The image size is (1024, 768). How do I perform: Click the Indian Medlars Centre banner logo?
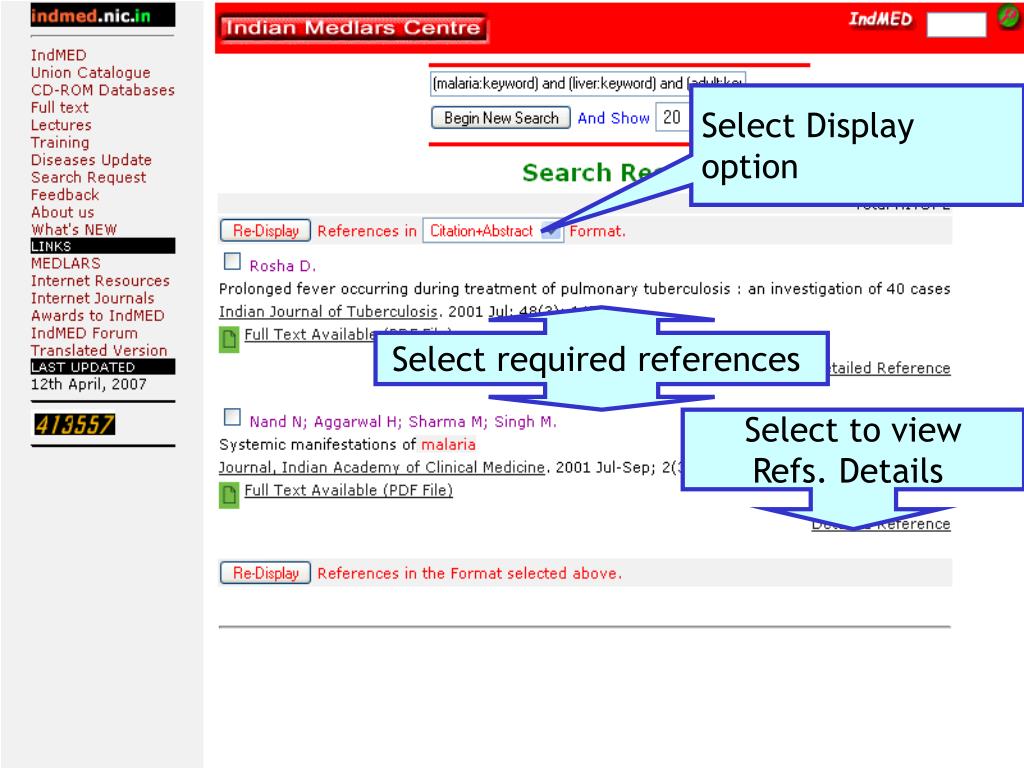(353, 28)
